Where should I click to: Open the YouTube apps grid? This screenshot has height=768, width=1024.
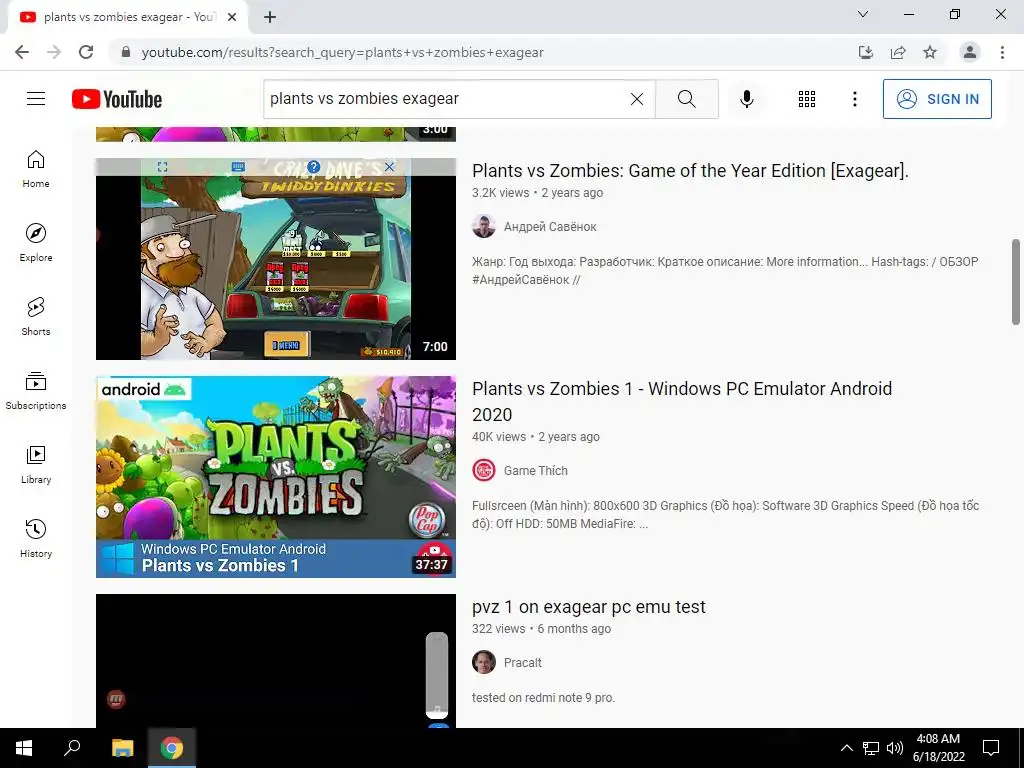(807, 99)
